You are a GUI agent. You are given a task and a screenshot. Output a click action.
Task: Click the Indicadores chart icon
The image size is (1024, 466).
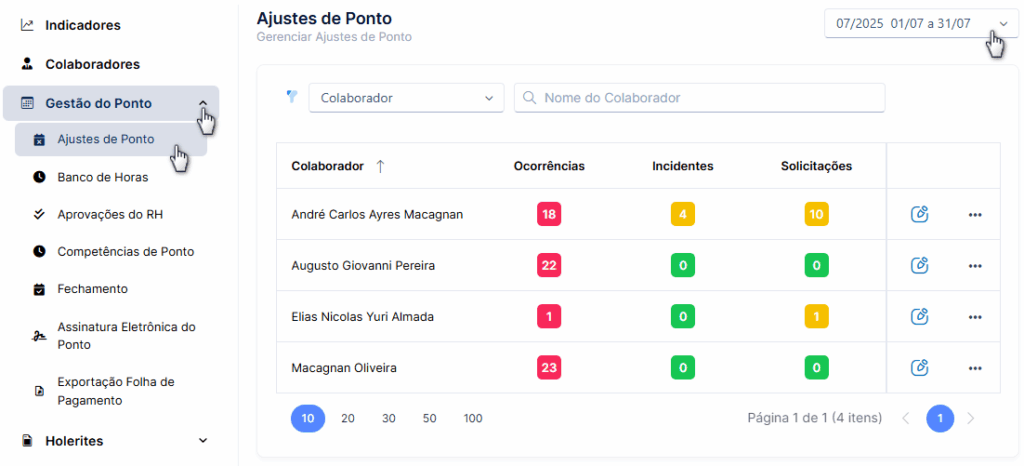click(27, 25)
